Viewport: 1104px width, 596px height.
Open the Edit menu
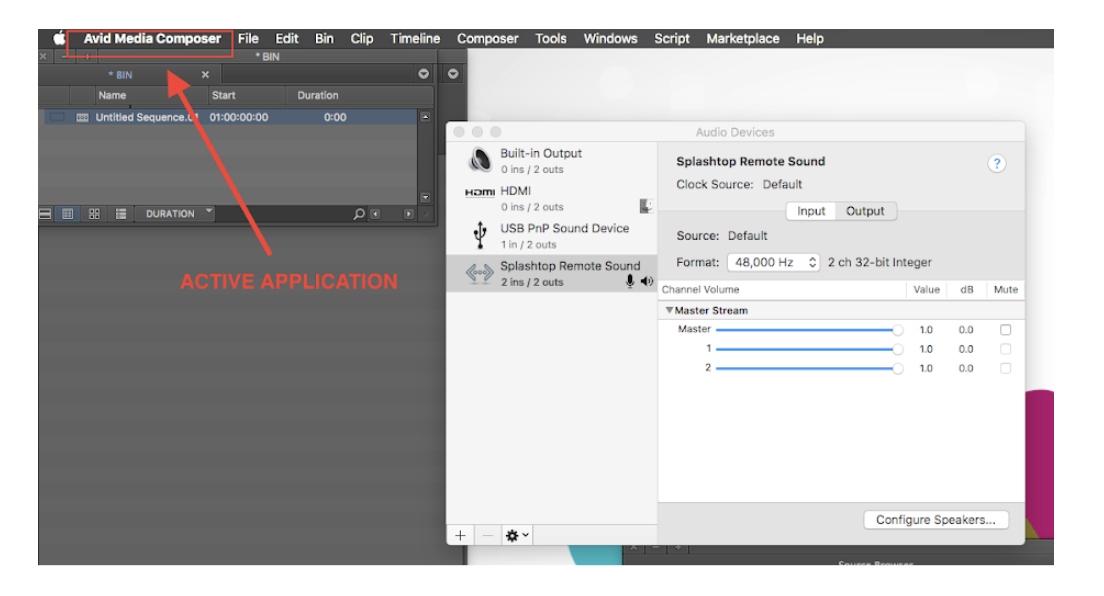[x=287, y=39]
